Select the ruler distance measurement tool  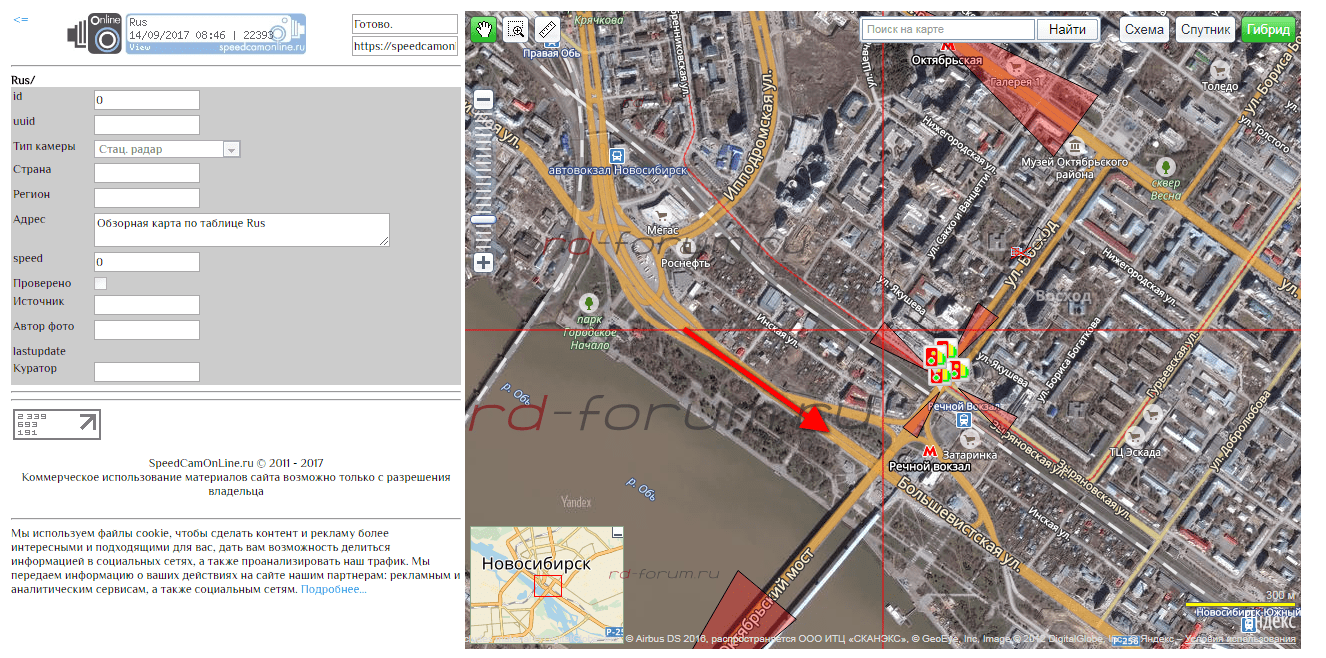point(547,29)
